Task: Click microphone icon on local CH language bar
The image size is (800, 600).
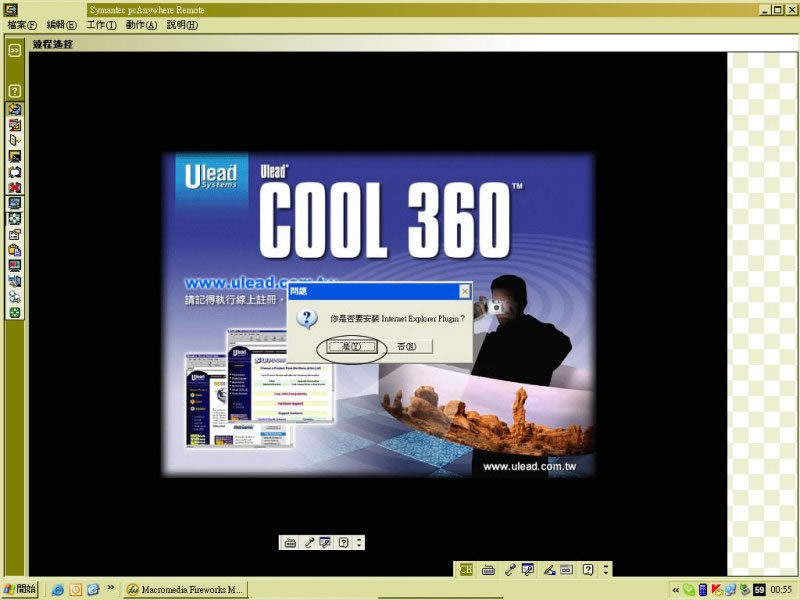Action: [x=510, y=570]
